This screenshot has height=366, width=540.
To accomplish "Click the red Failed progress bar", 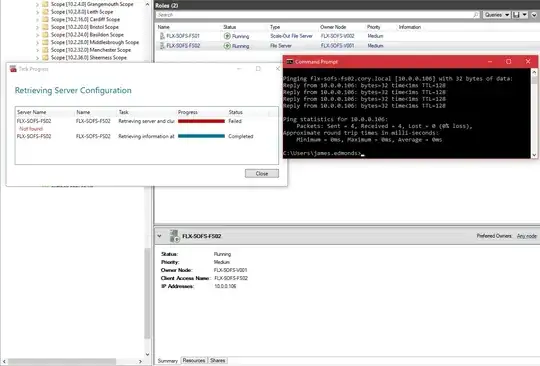I will [x=201, y=121].
